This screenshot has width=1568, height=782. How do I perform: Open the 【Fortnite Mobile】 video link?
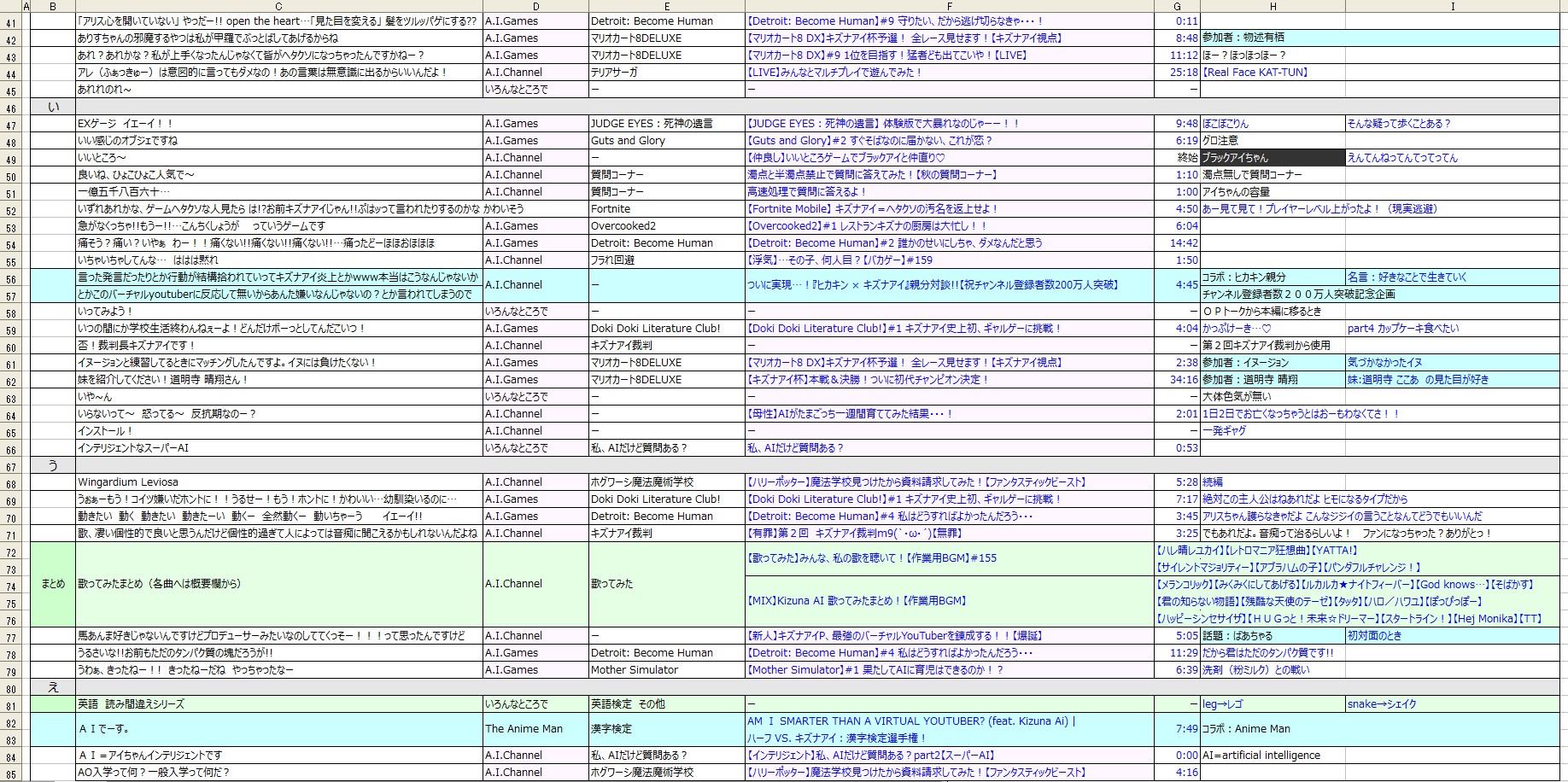872,209
